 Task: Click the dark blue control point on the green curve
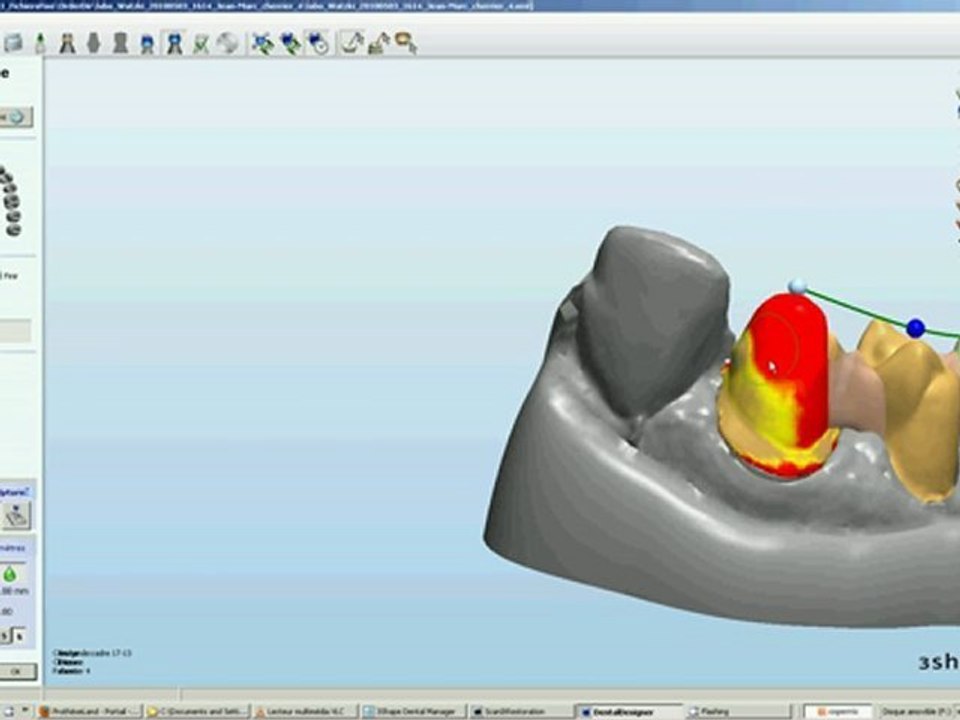tap(915, 328)
